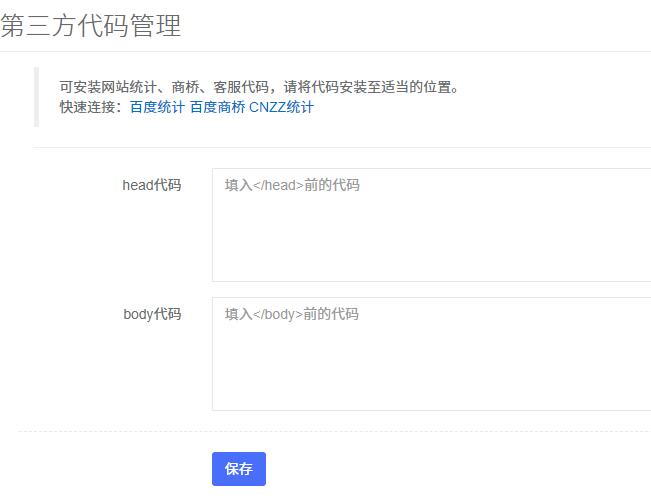Click the gray bar left of the tip box
Screen dimensions: 651x500
point(36,97)
